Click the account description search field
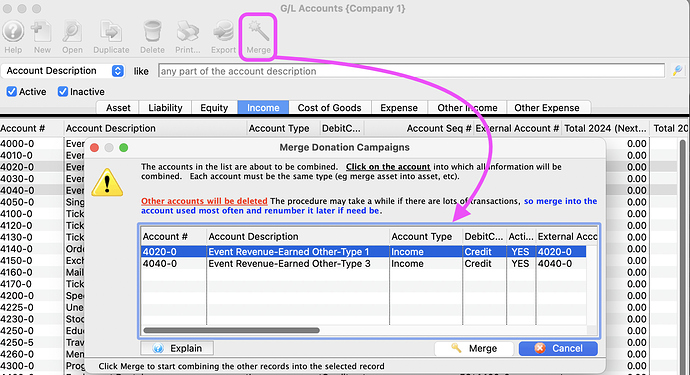The image size is (690, 375). click(411, 71)
